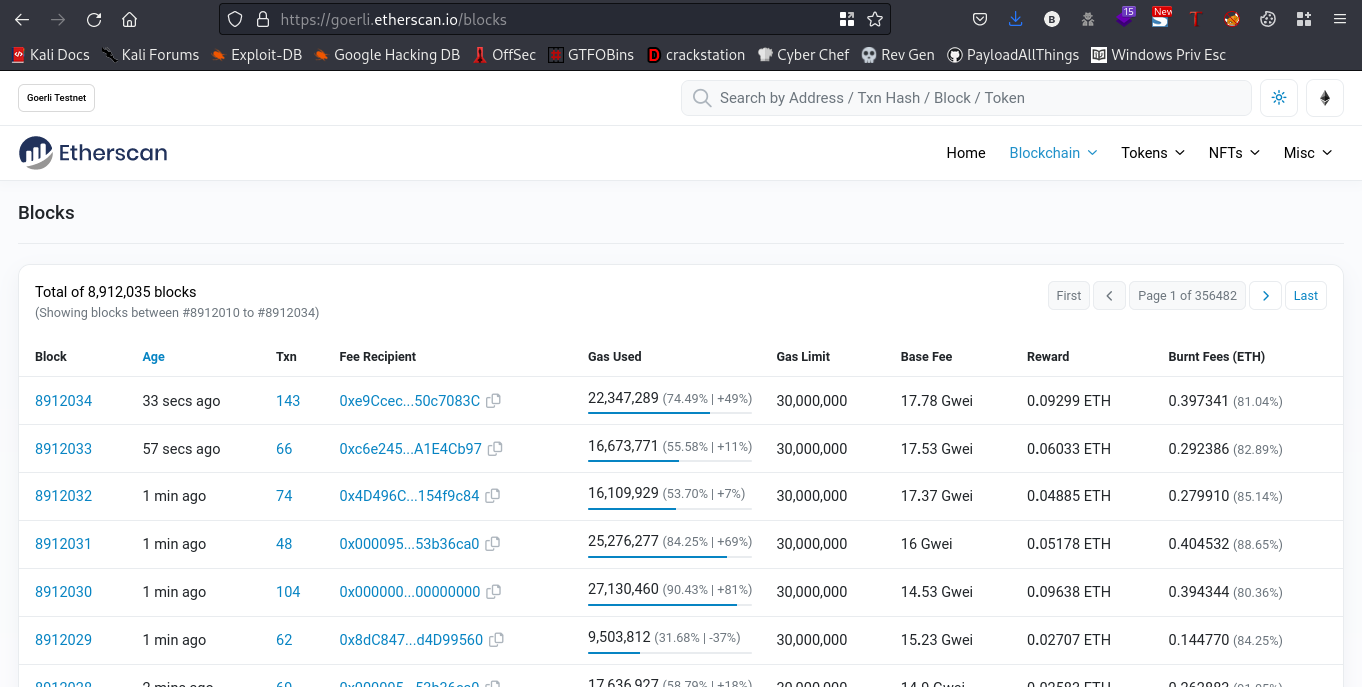
Task: Open Exploit-DB bookmark
Action: pos(256,55)
